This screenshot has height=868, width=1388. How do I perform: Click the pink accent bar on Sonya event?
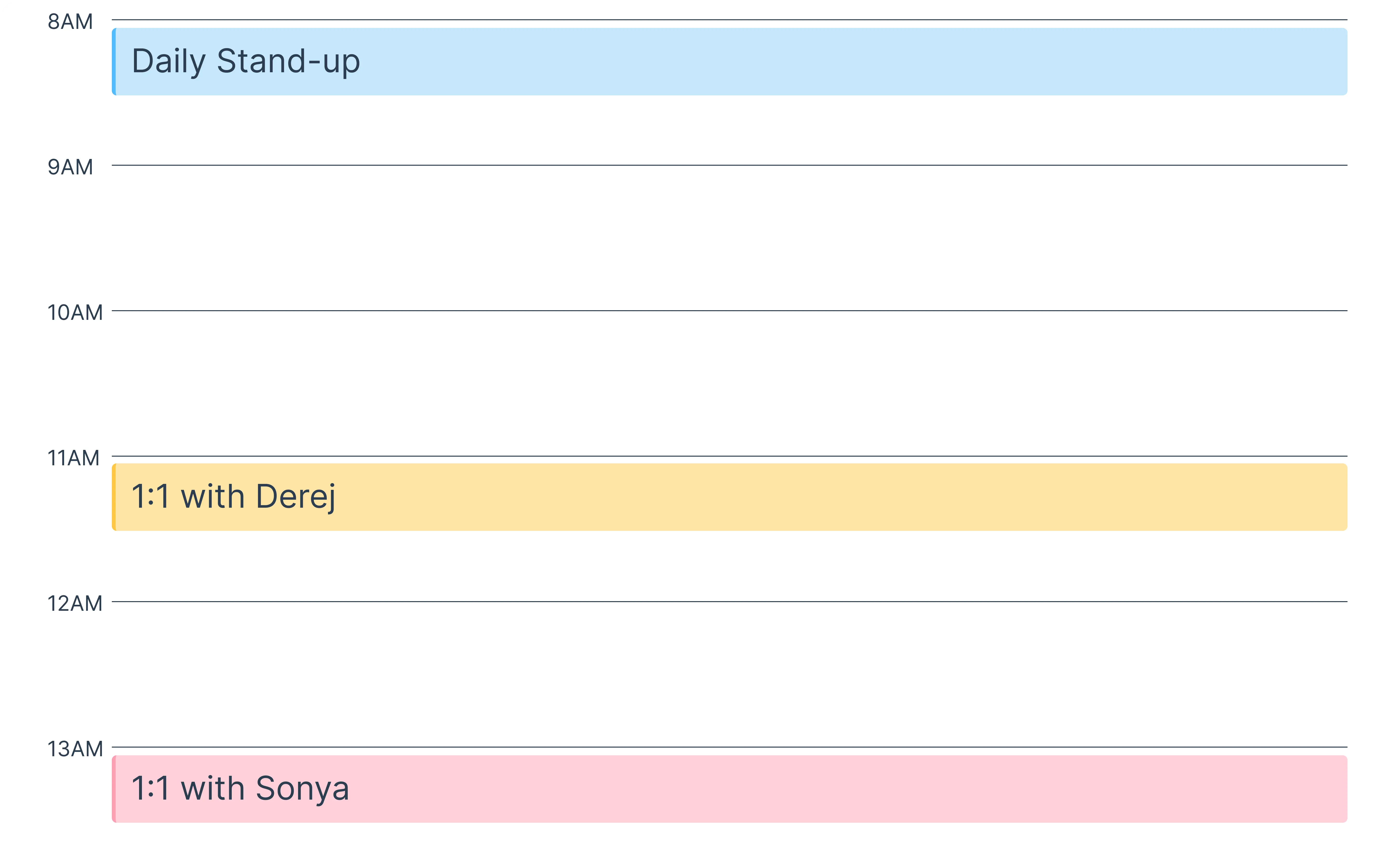pos(114,788)
